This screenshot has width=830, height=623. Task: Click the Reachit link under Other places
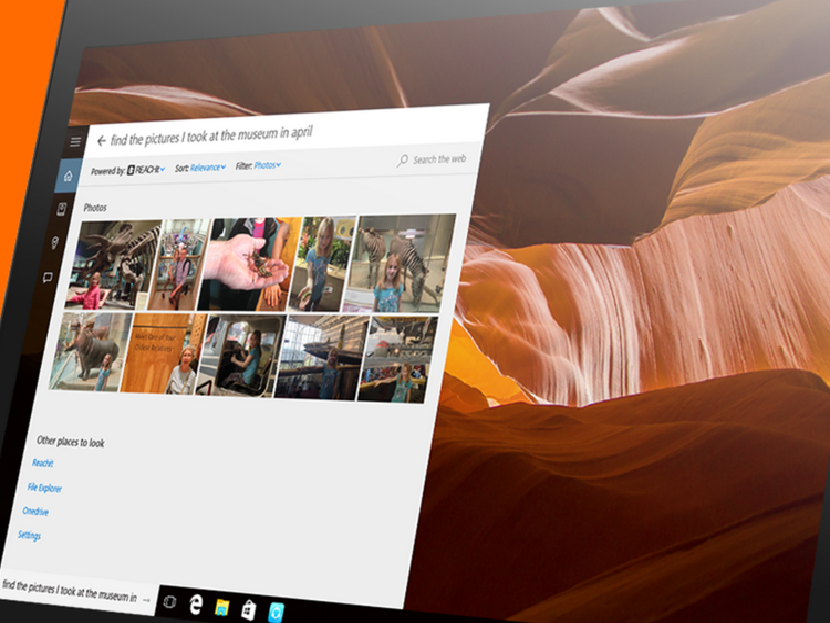tap(42, 463)
